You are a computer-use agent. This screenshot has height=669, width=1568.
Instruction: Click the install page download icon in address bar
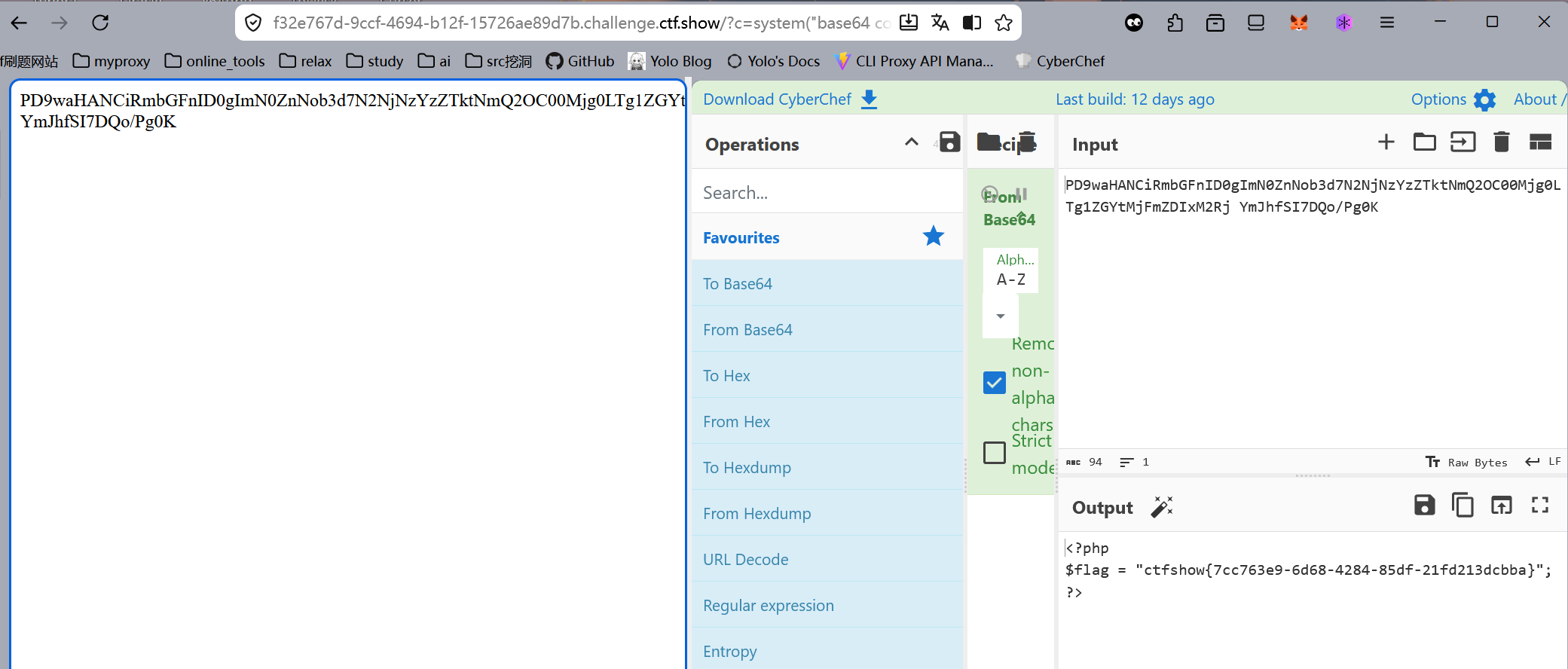tap(909, 23)
